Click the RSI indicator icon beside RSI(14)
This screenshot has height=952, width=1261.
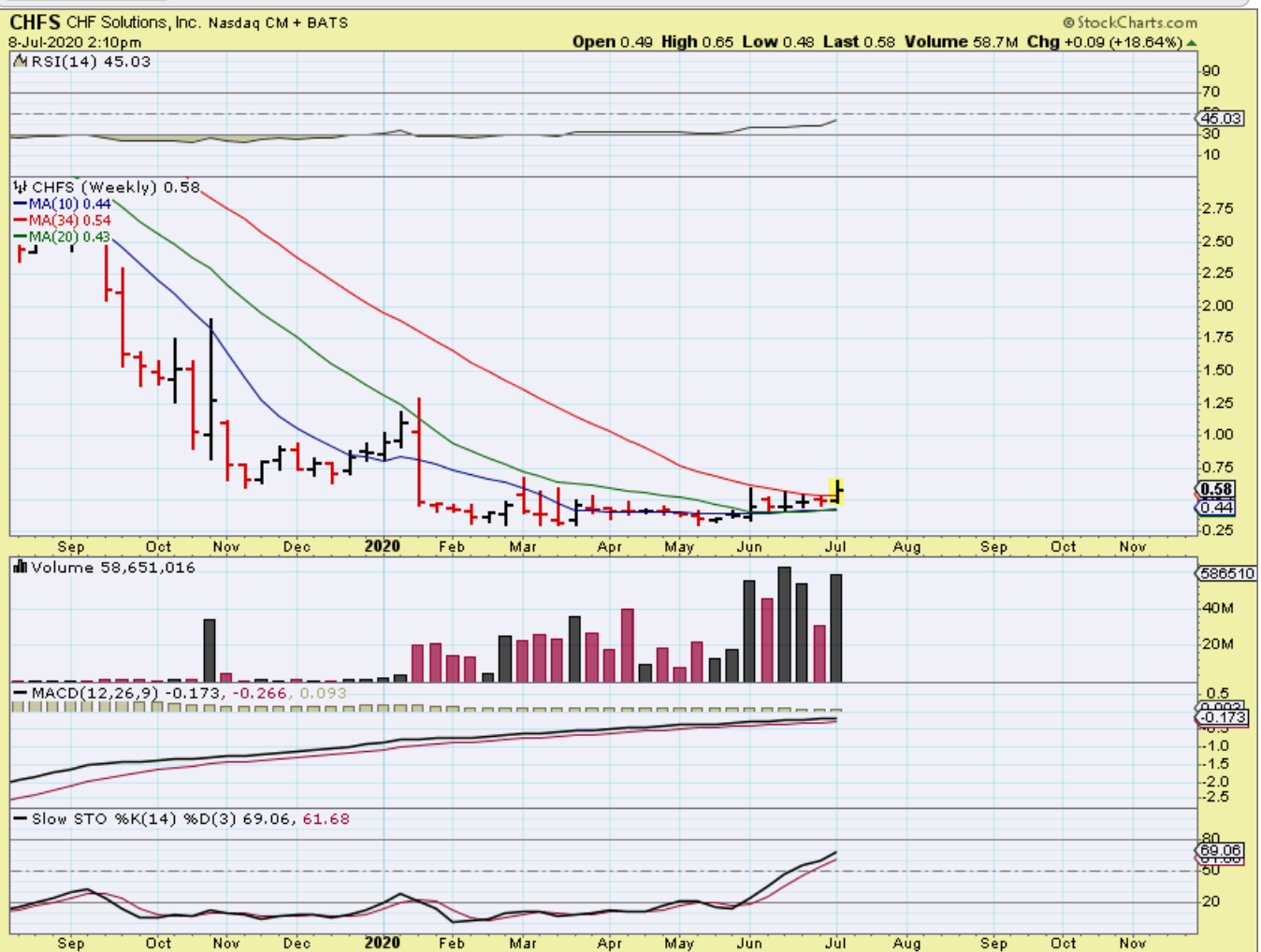click(x=21, y=62)
